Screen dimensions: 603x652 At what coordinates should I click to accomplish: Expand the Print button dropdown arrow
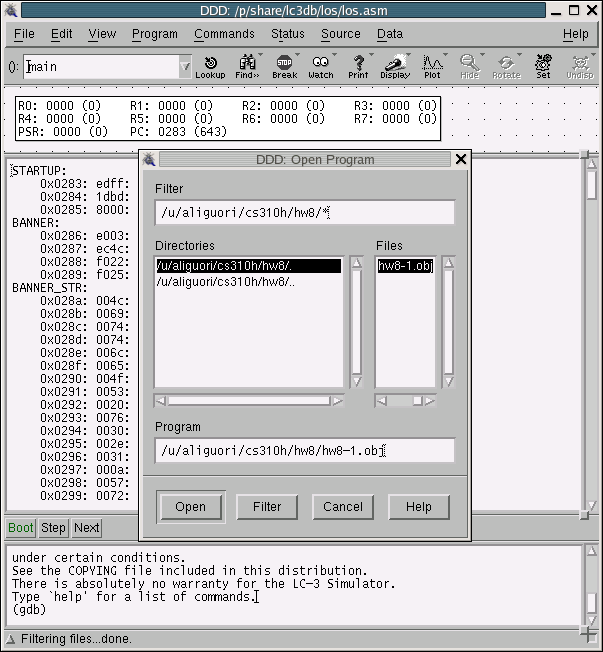tap(371, 54)
